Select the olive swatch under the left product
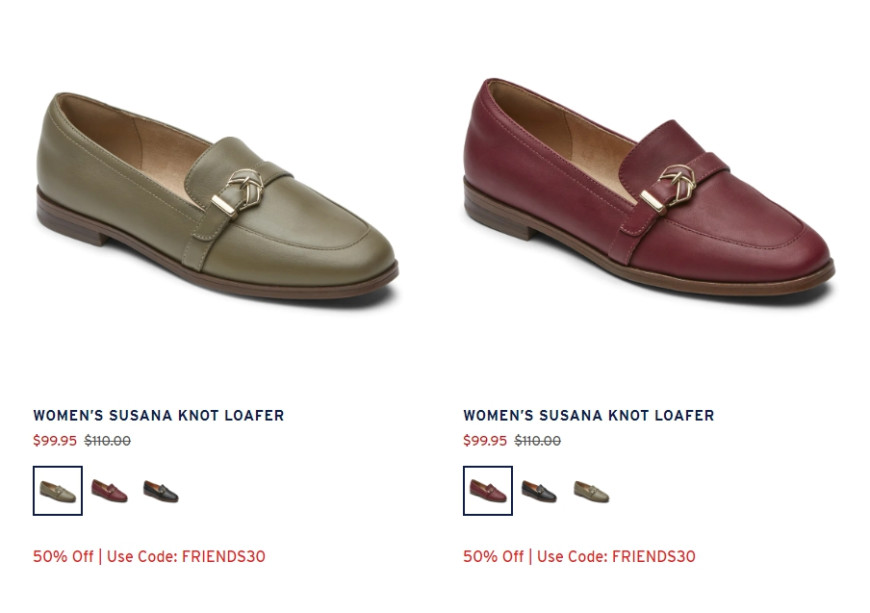The width and height of the screenshot is (870, 613). tap(58, 491)
